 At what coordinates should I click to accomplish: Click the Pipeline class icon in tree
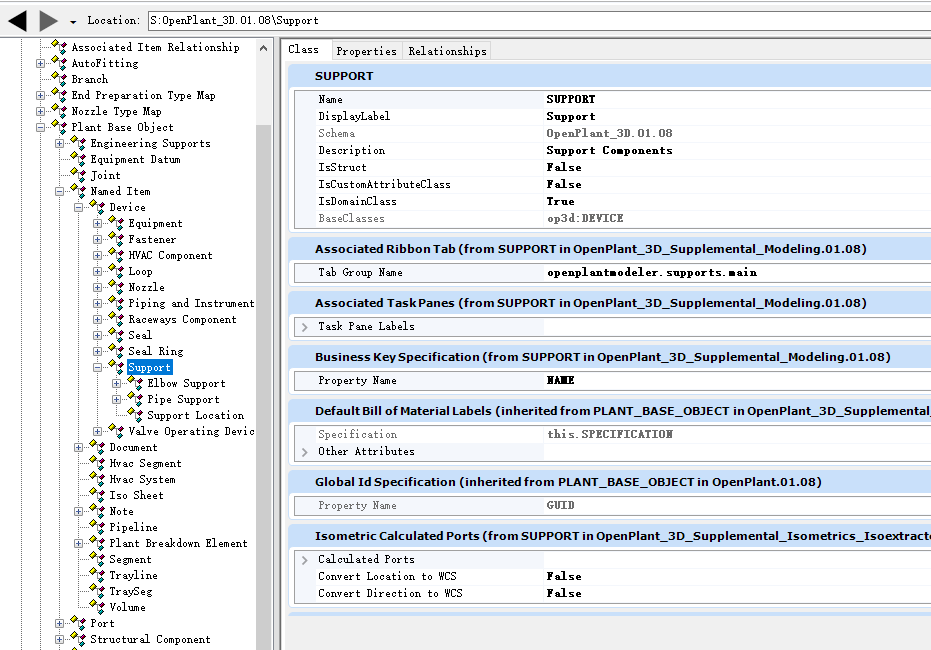point(98,527)
